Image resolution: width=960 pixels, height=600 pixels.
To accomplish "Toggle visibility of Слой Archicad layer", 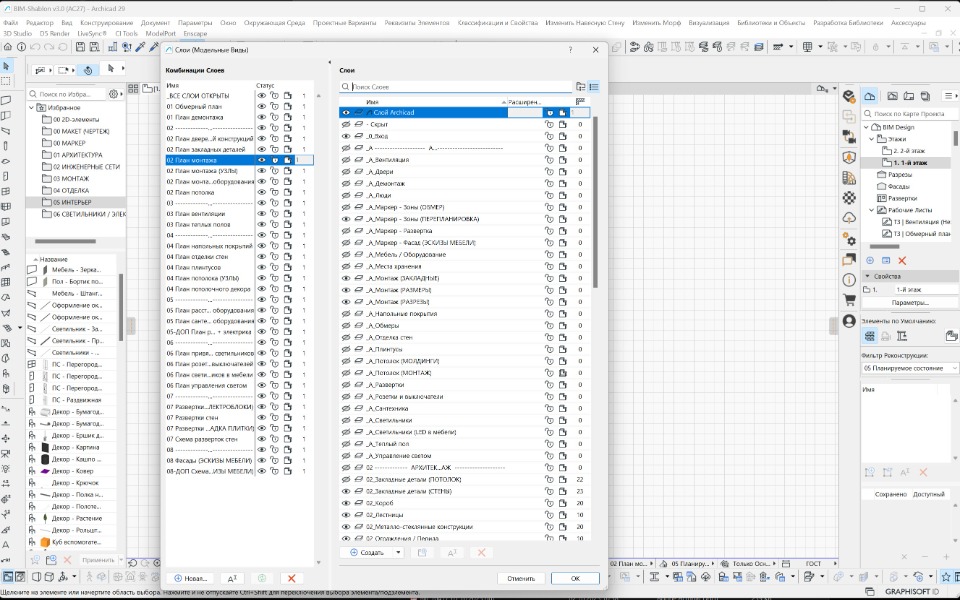I will pos(346,113).
